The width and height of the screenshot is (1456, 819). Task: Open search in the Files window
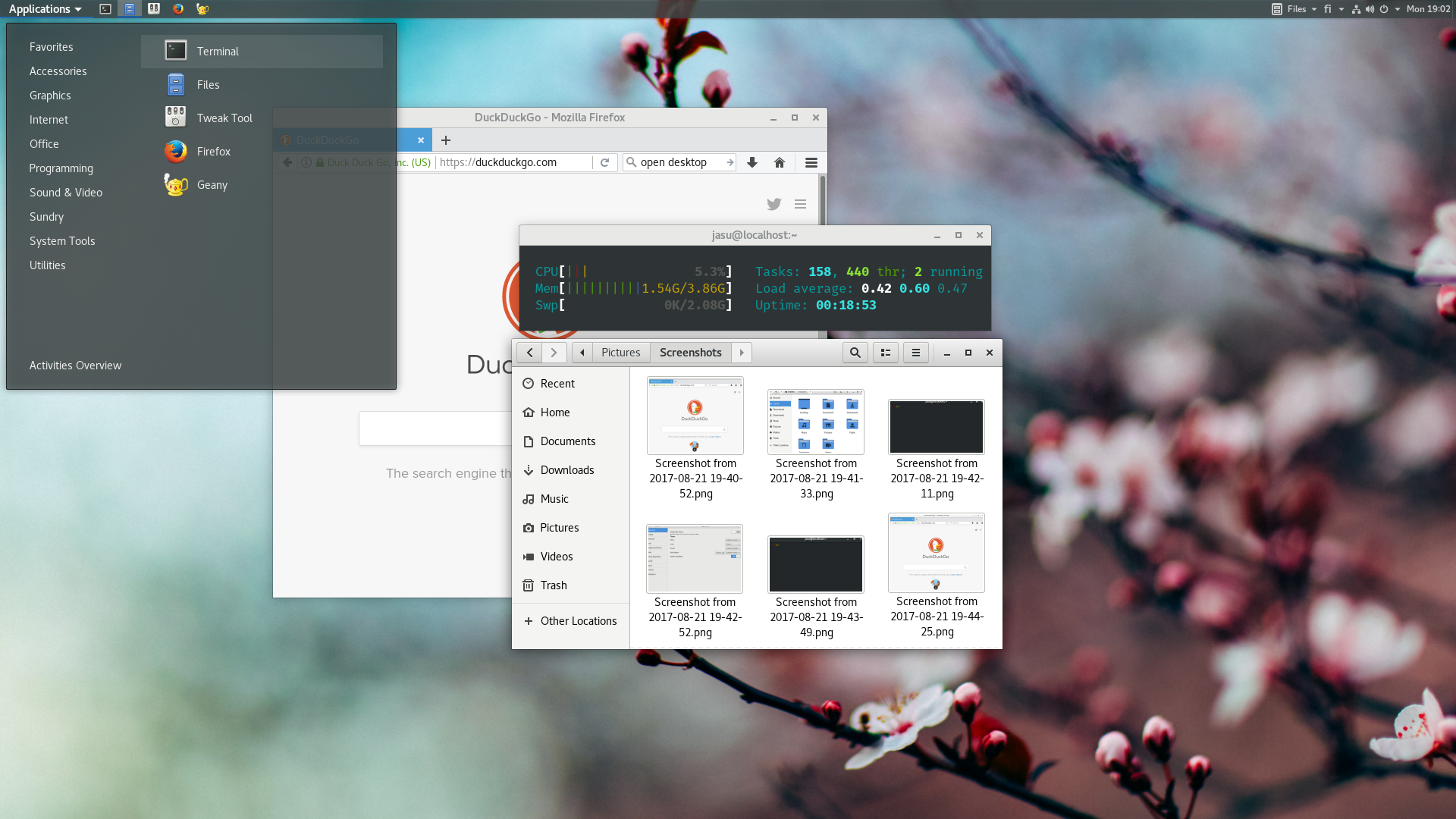[855, 353]
